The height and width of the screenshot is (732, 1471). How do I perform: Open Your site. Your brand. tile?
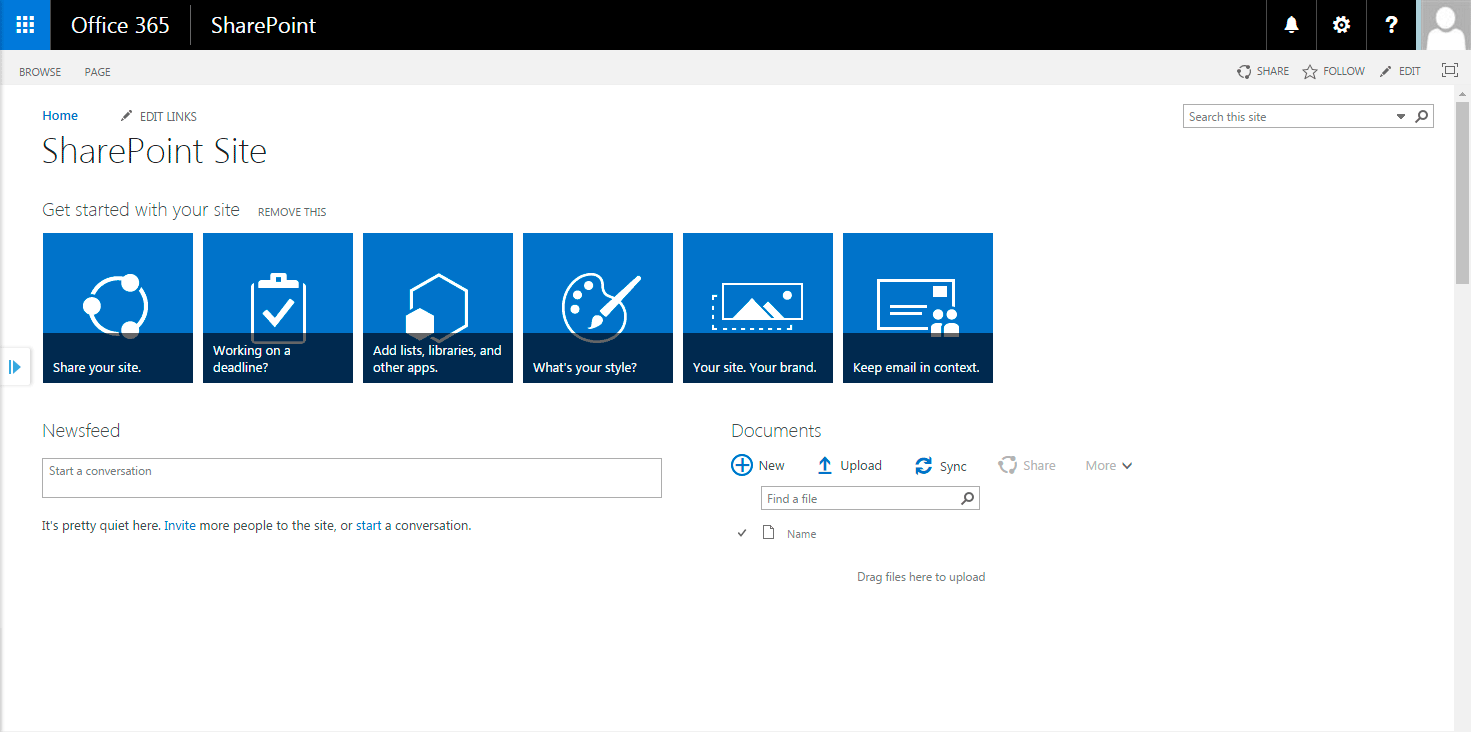pos(758,308)
